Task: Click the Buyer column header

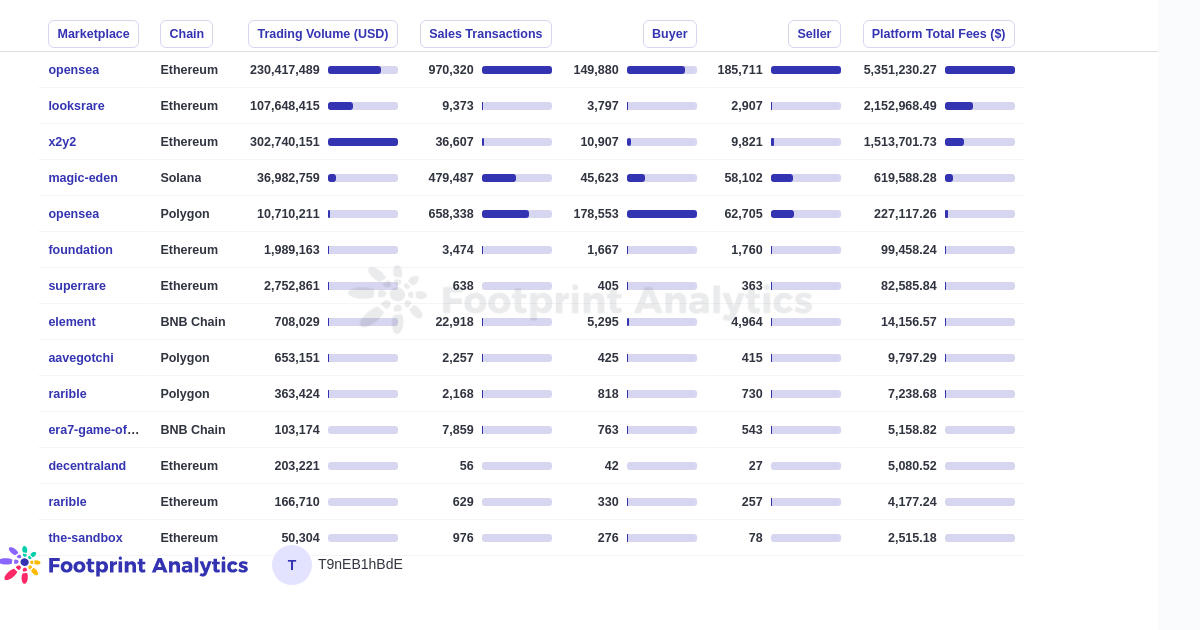Action: [670, 34]
